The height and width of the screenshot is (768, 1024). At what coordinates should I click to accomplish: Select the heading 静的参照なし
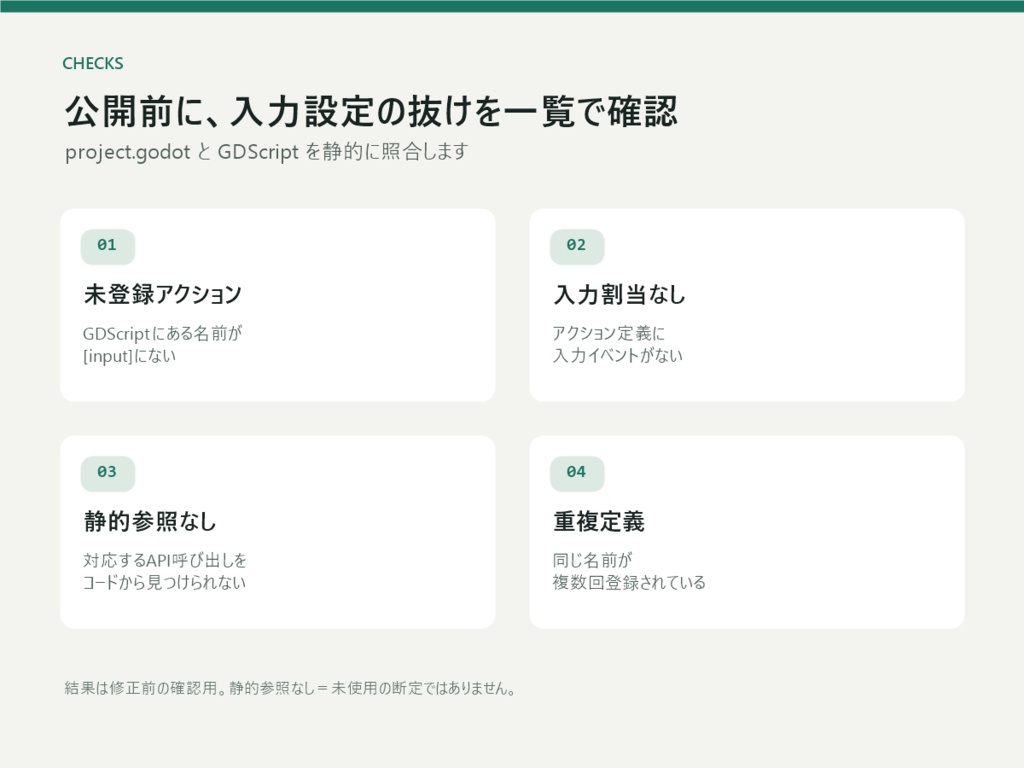point(150,521)
